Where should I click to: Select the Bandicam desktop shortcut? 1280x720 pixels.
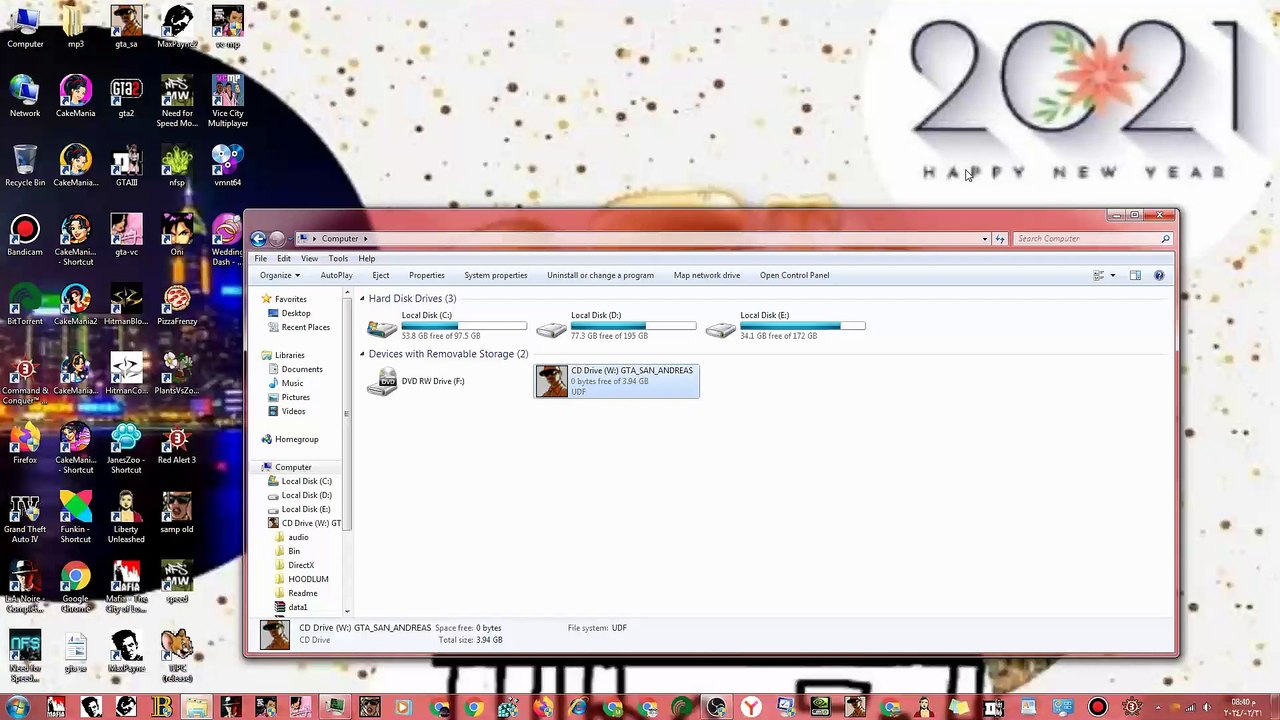pos(25,235)
